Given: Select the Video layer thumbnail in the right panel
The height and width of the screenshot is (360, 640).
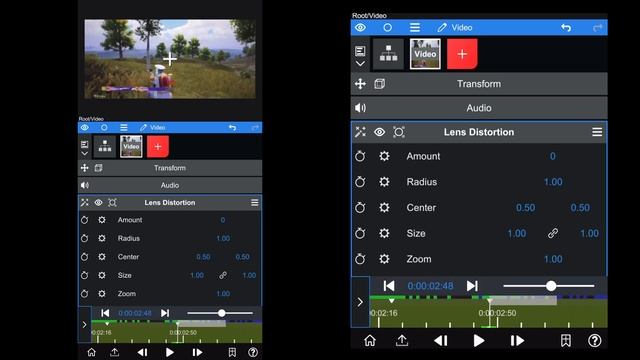Looking at the screenshot, I should pyautogui.click(x=425, y=54).
